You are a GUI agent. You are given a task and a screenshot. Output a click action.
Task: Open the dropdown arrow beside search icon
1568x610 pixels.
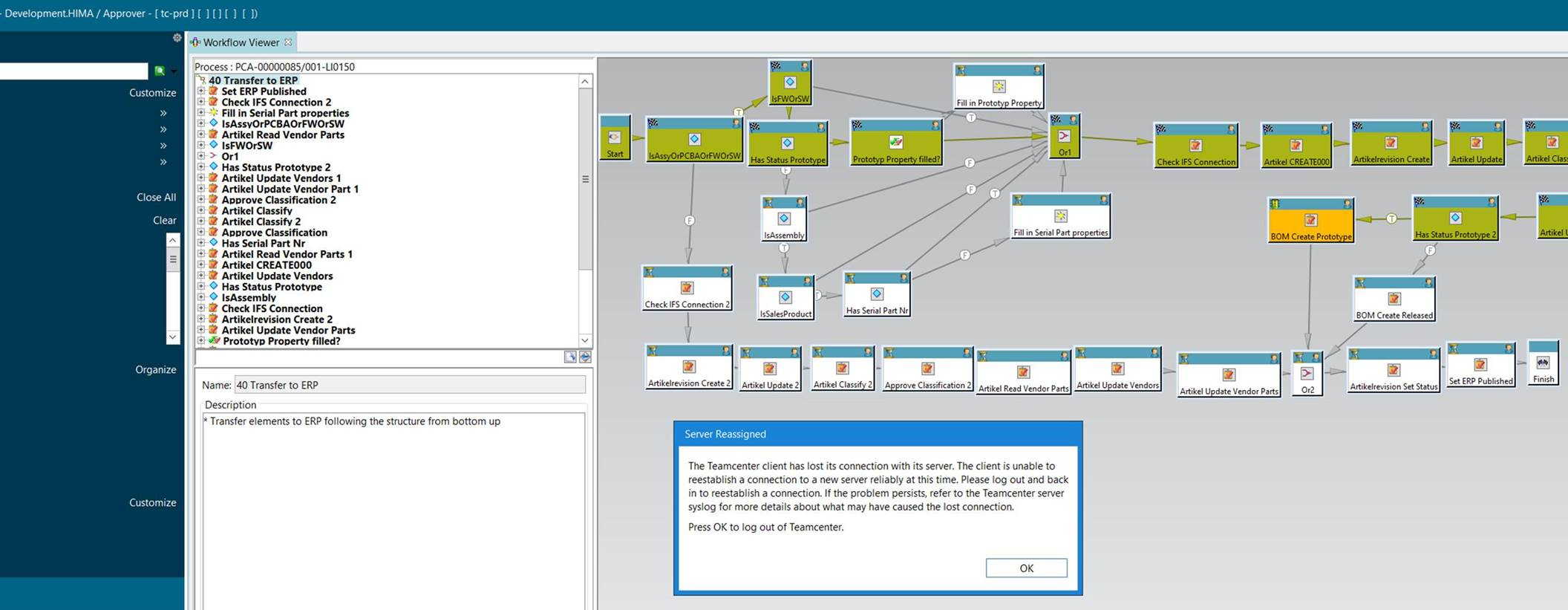tap(174, 71)
